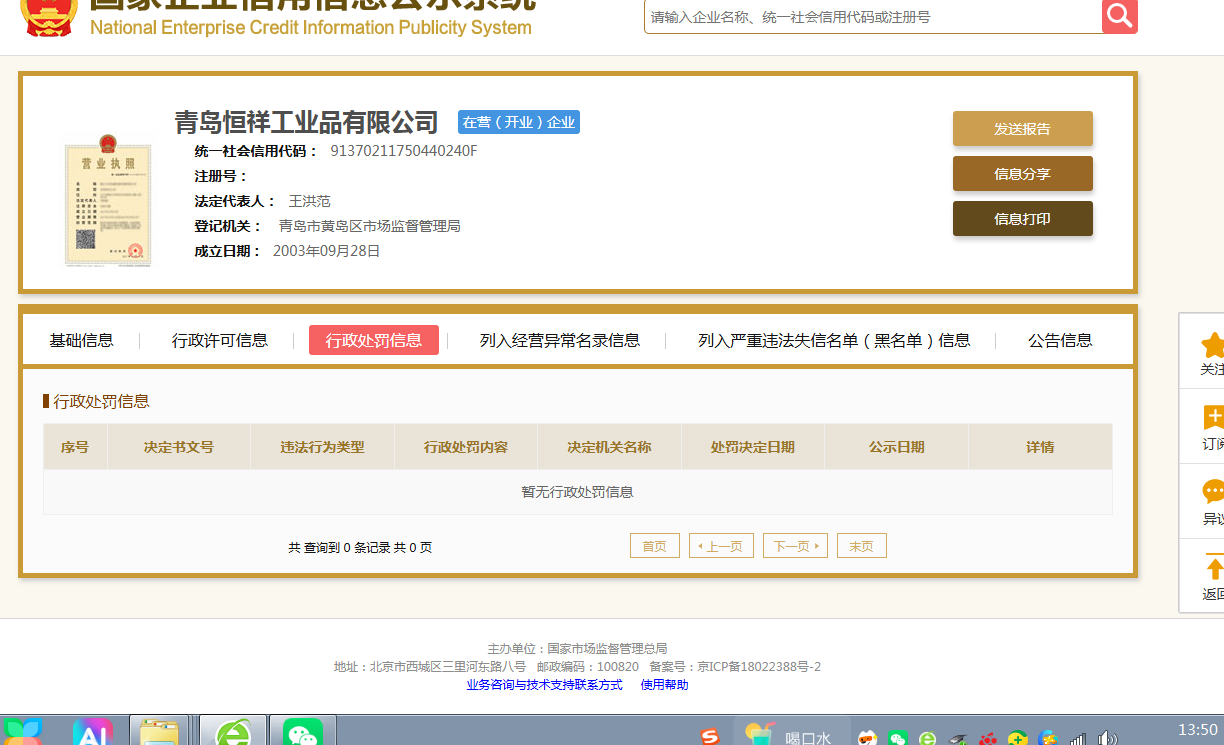The width and height of the screenshot is (1224, 745).
Task: Click the 详情 column header
Action: [x=1040, y=447]
